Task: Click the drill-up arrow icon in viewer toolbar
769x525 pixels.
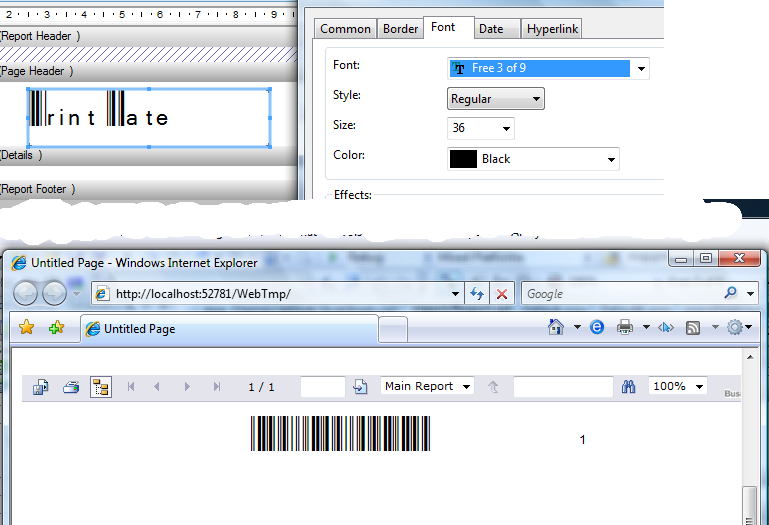Action: tap(493, 387)
